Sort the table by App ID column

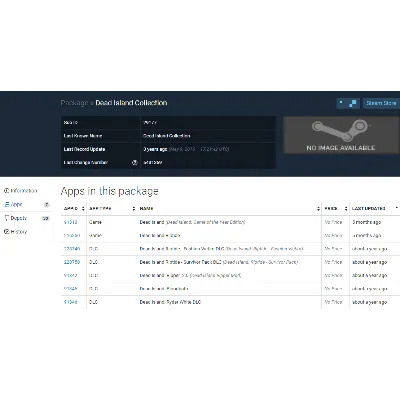point(74,209)
